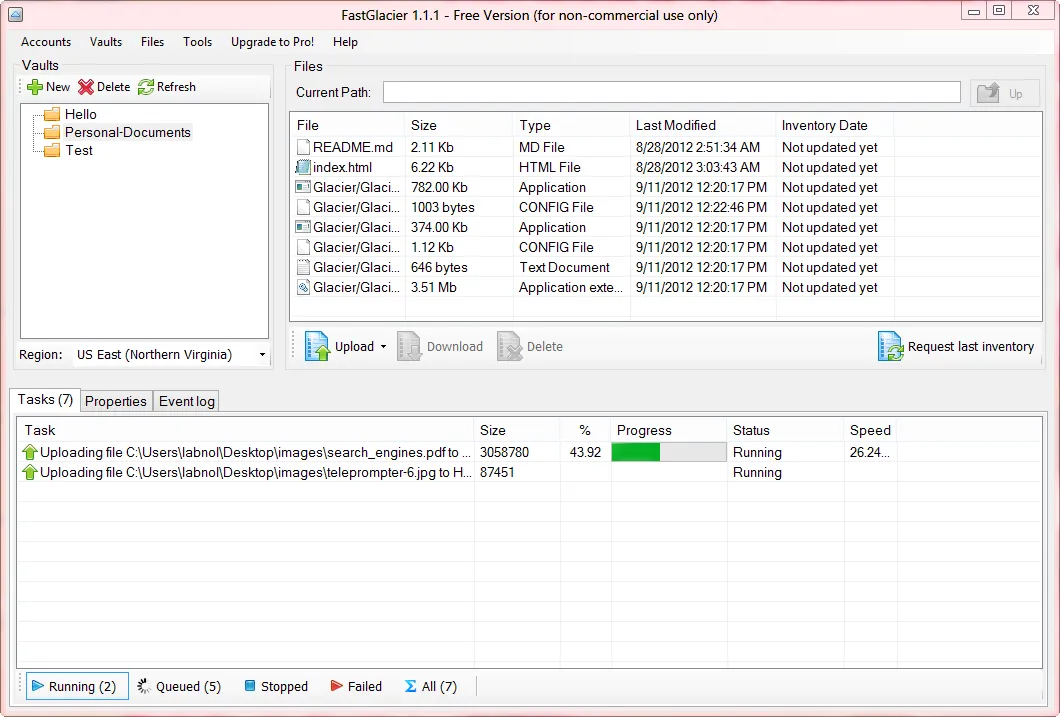Refresh the vault list
This screenshot has height=717, width=1060.
coord(166,86)
